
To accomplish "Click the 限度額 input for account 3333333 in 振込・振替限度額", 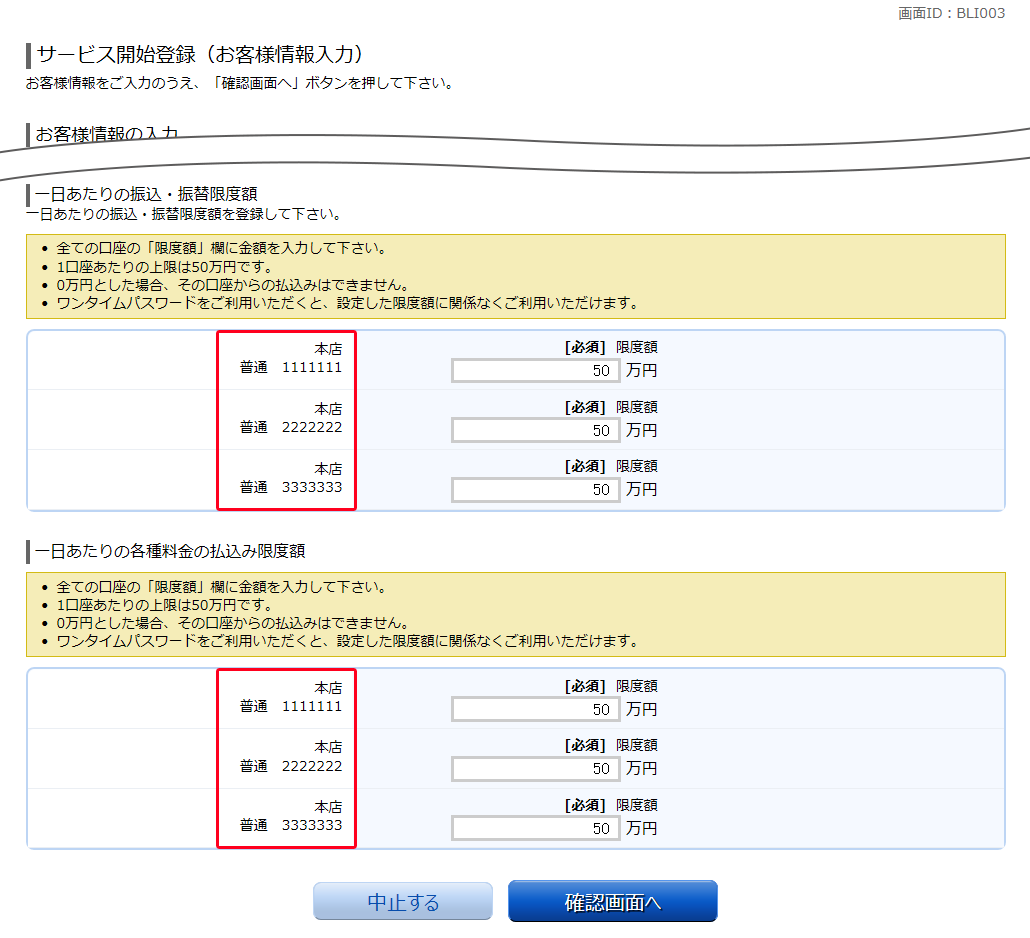I will 535,489.
